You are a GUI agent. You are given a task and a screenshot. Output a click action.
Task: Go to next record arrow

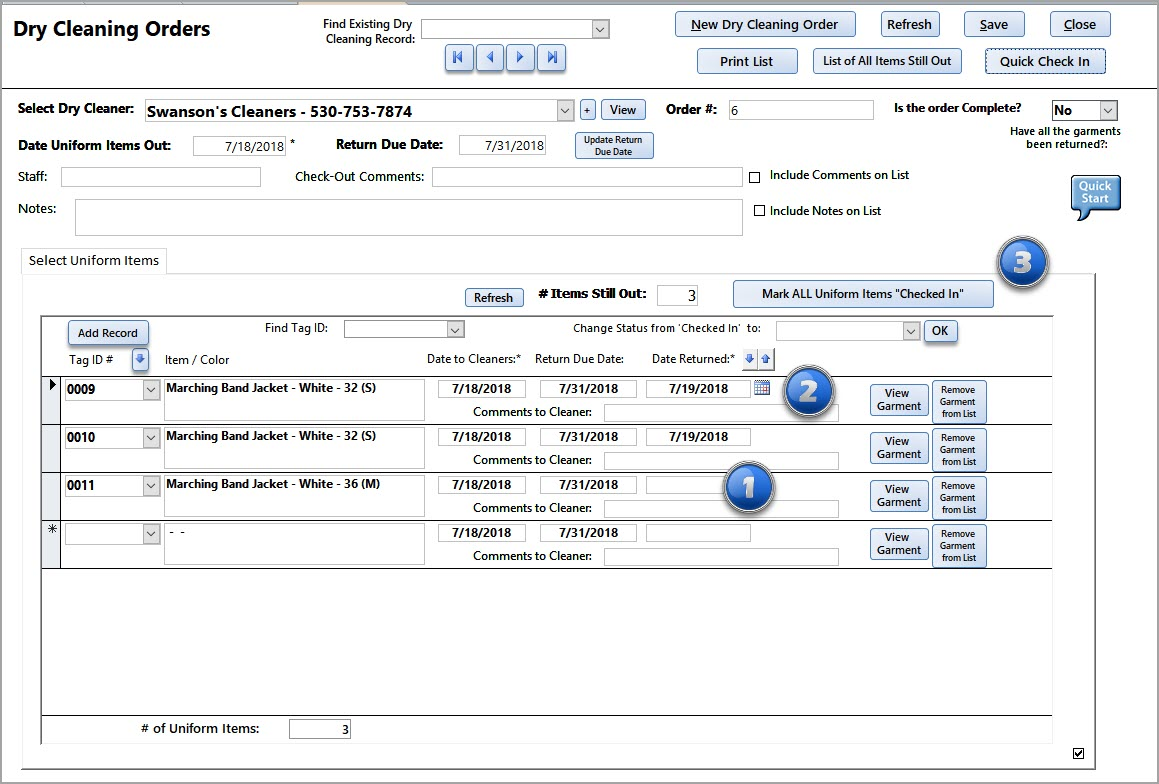[520, 58]
